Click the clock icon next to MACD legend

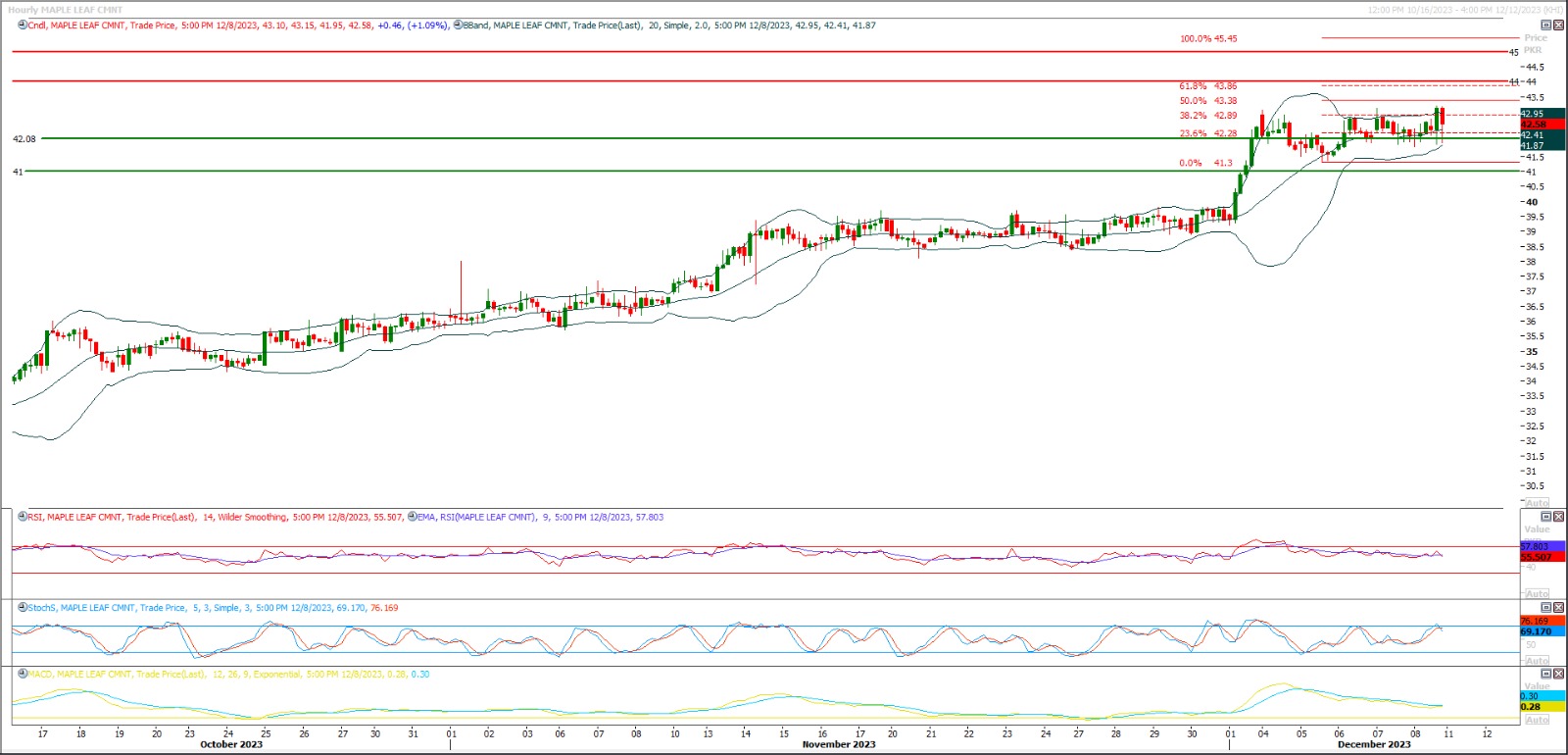23,675
